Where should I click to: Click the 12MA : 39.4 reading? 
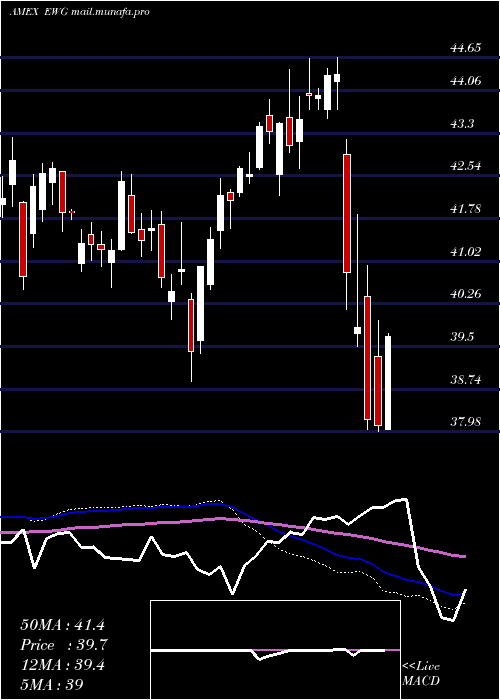[62, 665]
